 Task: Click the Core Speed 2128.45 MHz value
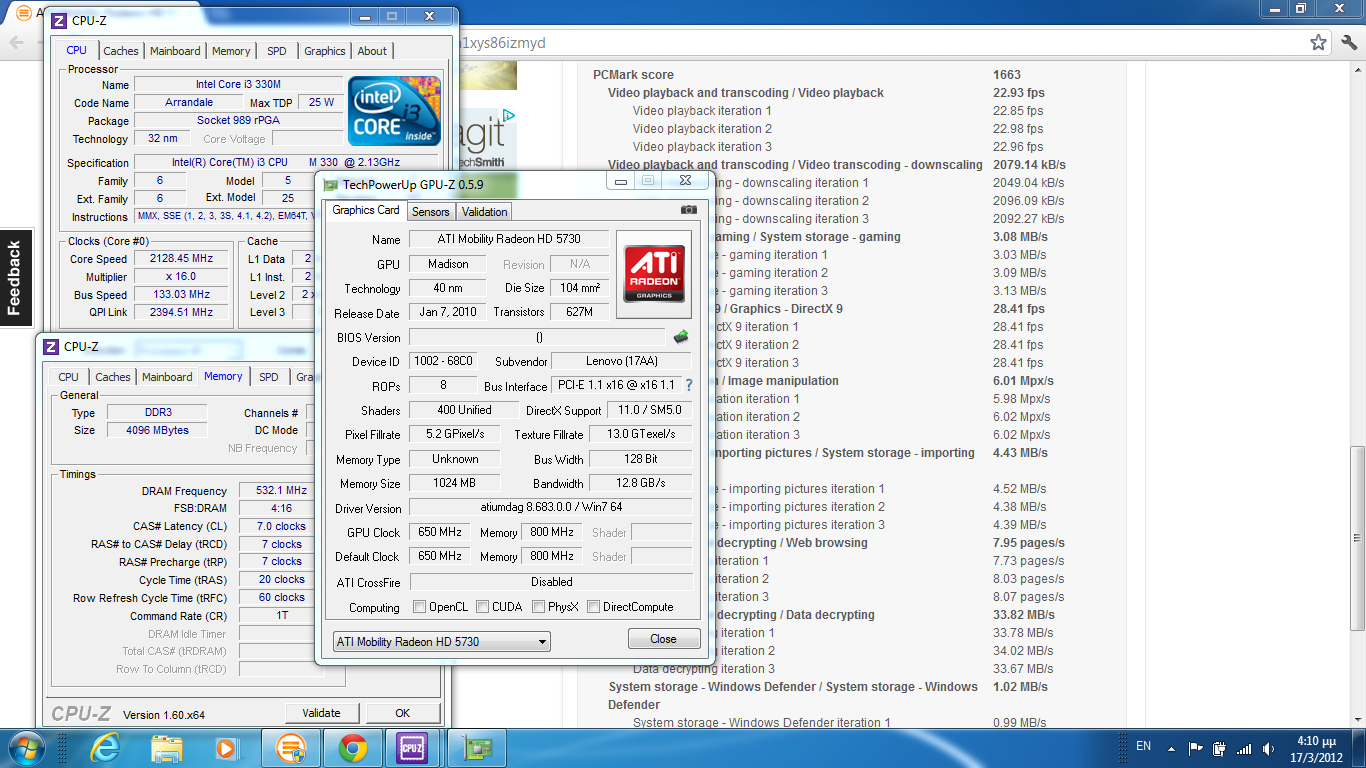[180, 259]
